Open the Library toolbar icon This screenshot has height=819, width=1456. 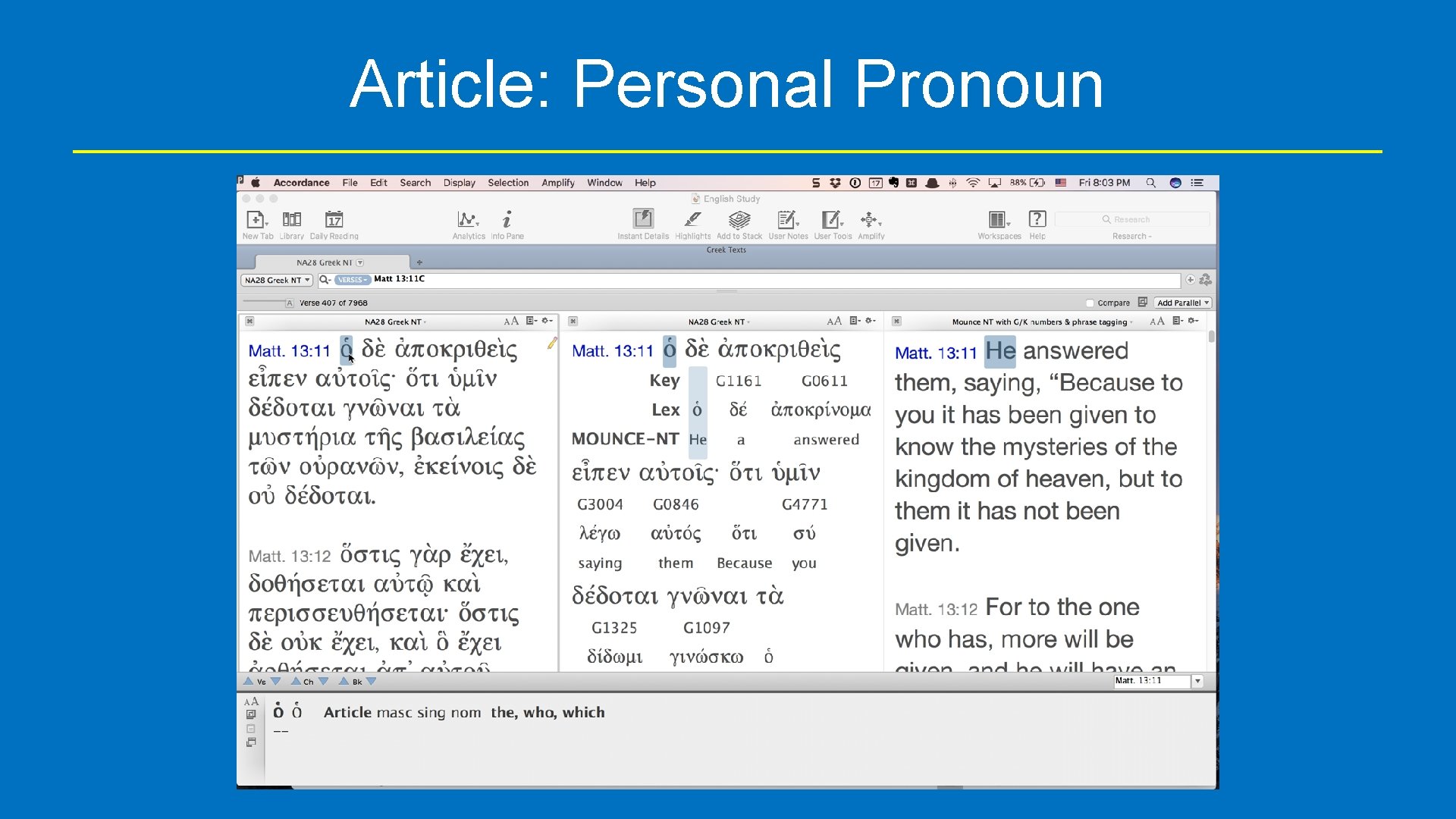(x=292, y=220)
